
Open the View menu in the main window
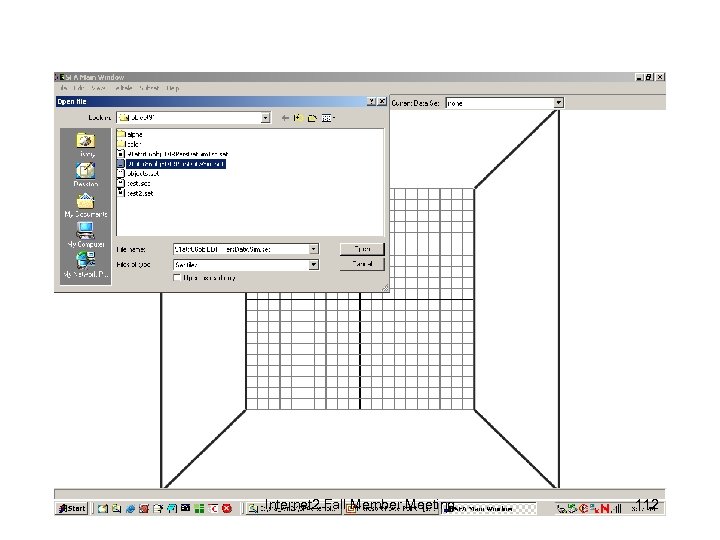(x=98, y=88)
